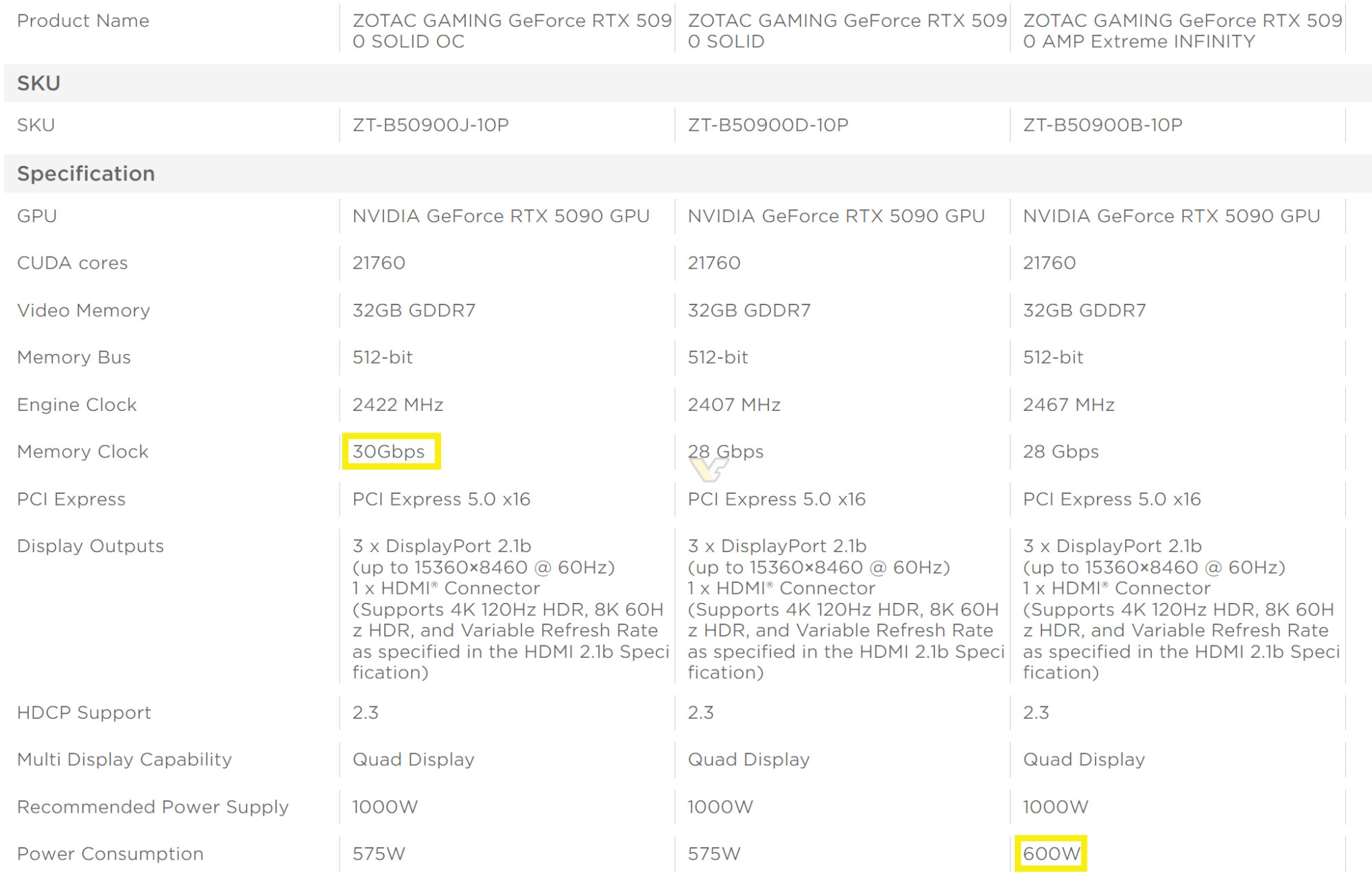The image size is (1372, 880).
Task: Click the Specification section header
Action: click(86, 174)
